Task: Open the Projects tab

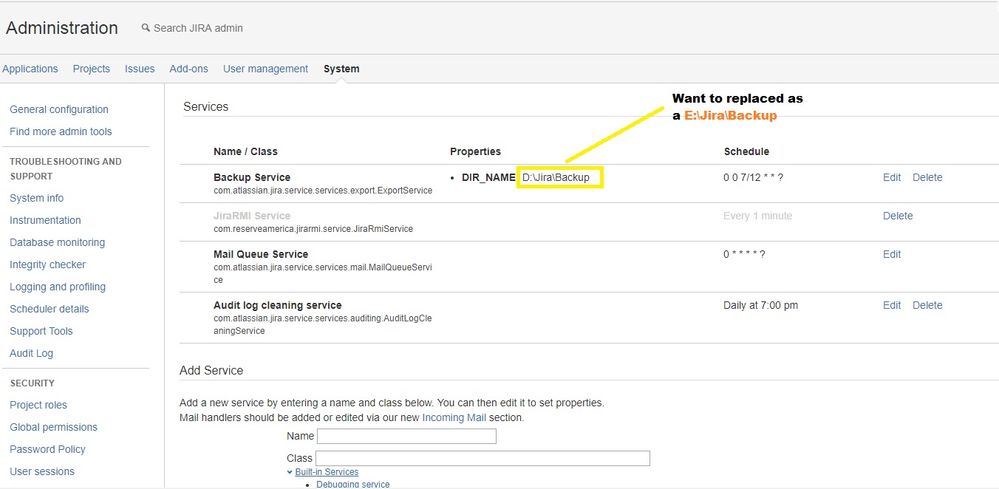Action: click(91, 69)
